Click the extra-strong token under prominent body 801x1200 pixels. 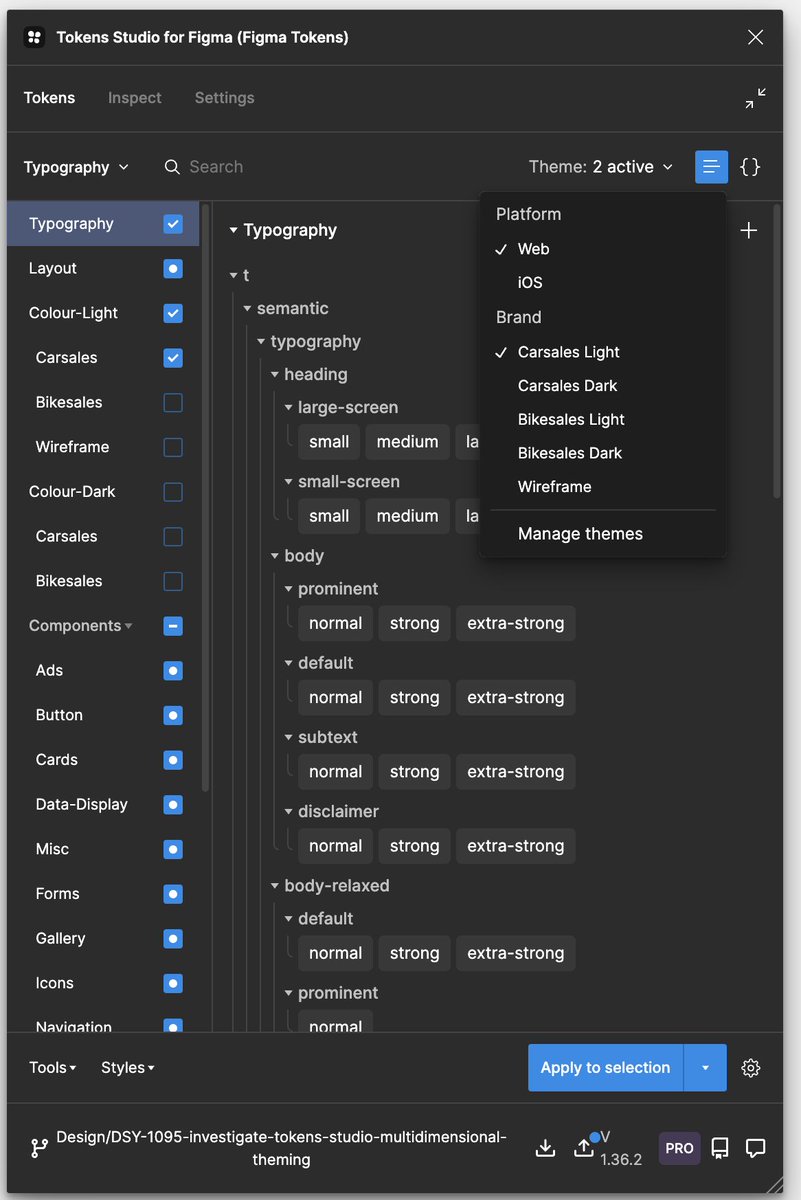point(515,623)
